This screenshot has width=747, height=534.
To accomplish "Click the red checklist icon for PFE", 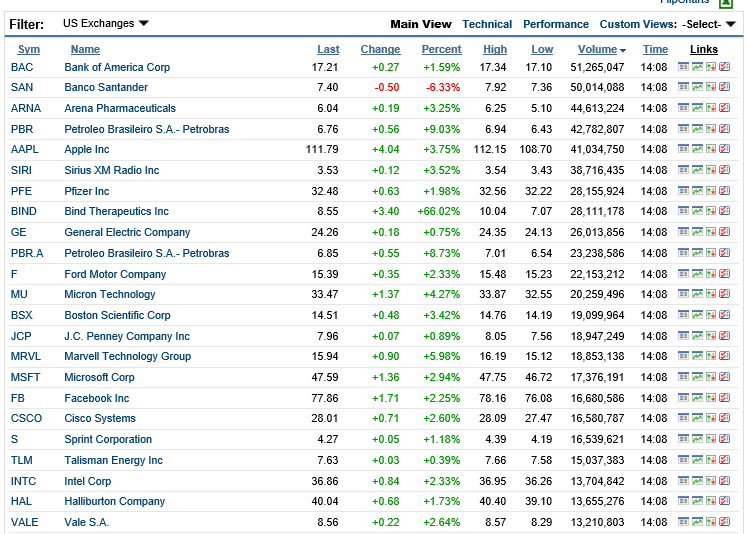I will click(725, 191).
